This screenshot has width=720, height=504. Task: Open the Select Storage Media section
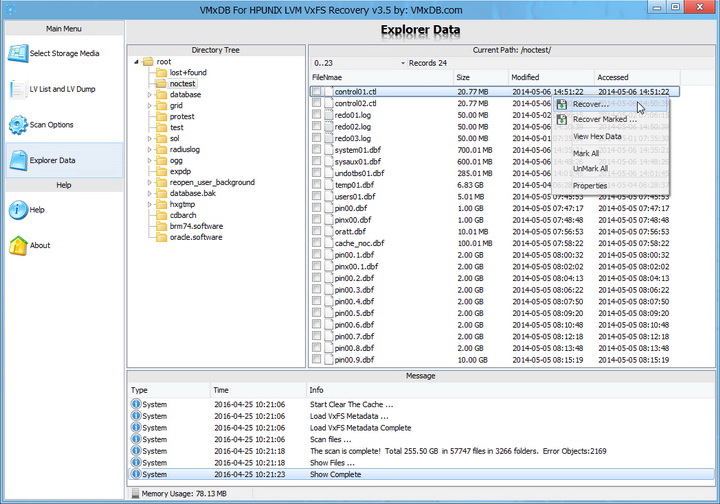click(61, 52)
